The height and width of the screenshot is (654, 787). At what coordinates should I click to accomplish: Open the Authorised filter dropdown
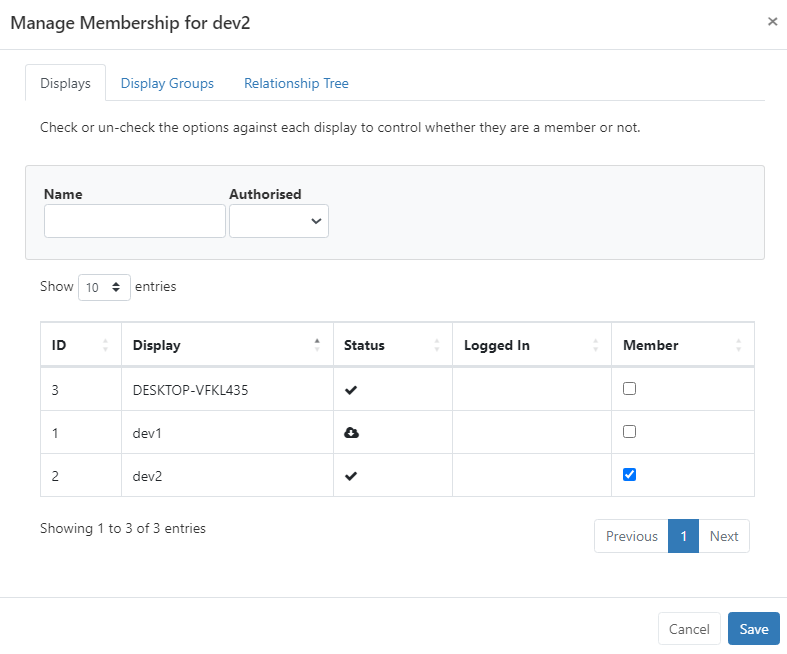[x=279, y=221]
